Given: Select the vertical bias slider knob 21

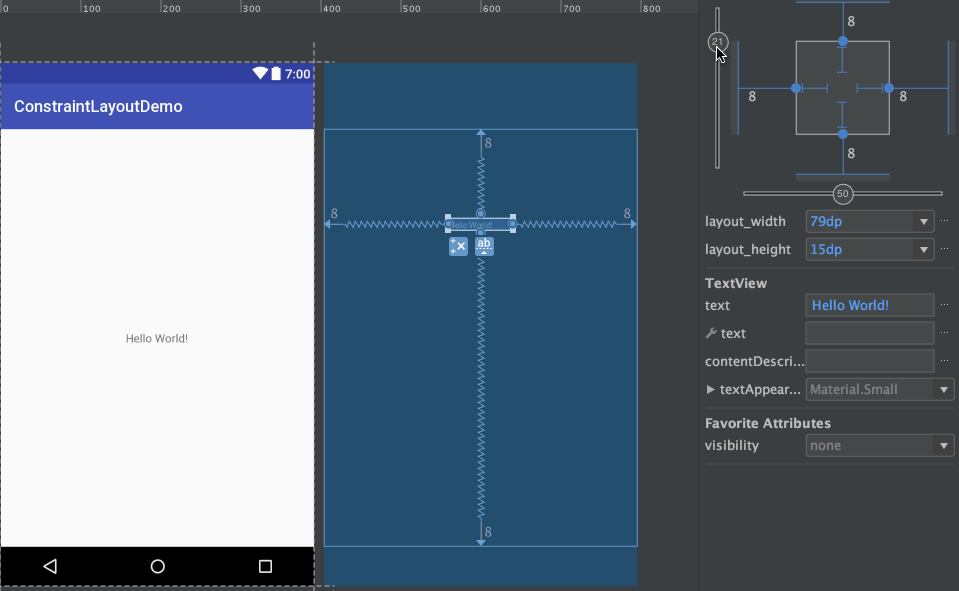Looking at the screenshot, I should tap(717, 42).
